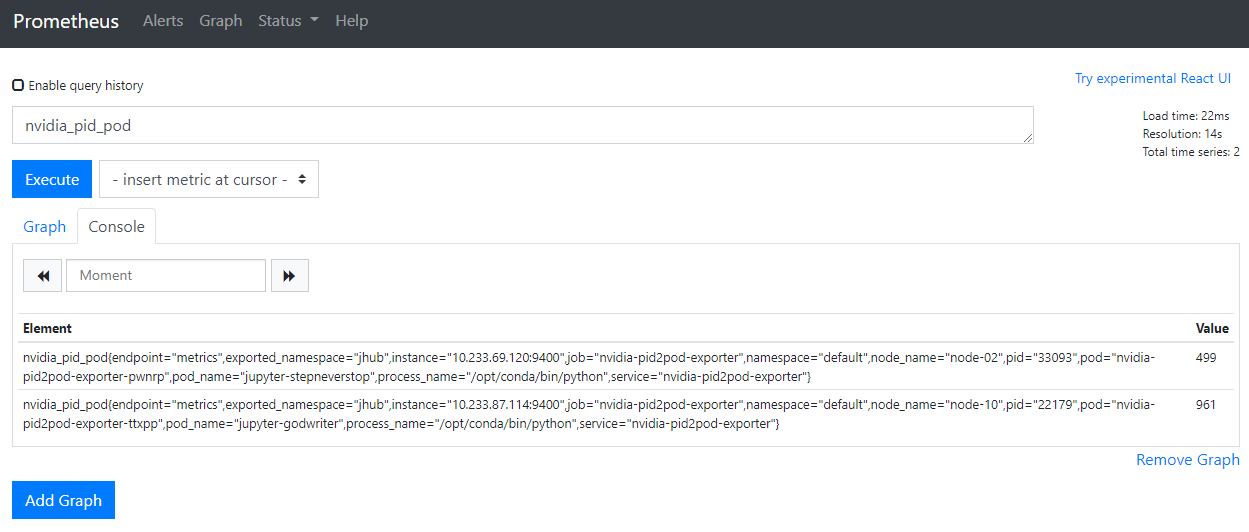Focus the nvidia_pid_pod expression field
This screenshot has height=532, width=1249.
tap(520, 126)
